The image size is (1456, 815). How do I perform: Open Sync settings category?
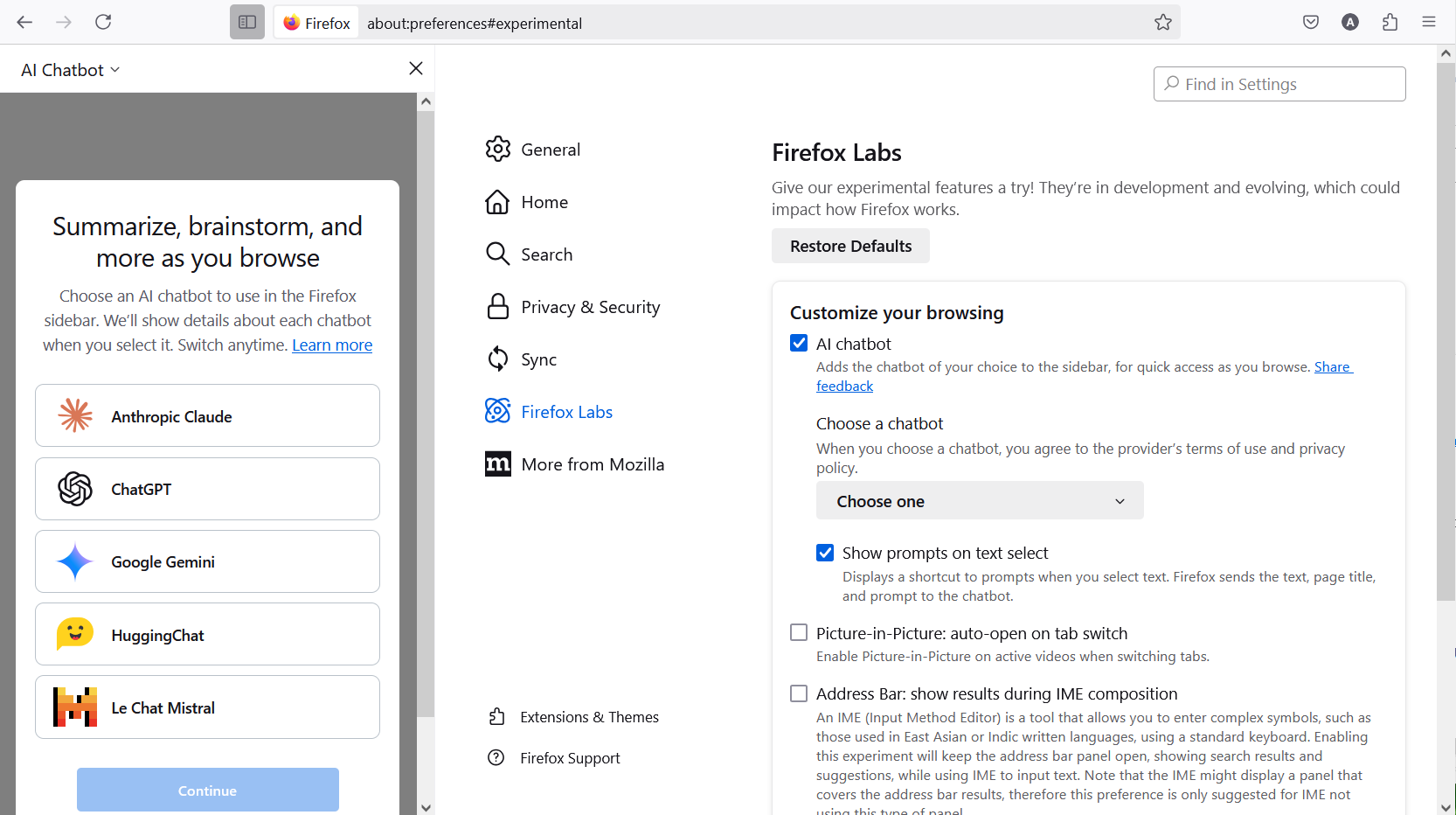click(522, 359)
